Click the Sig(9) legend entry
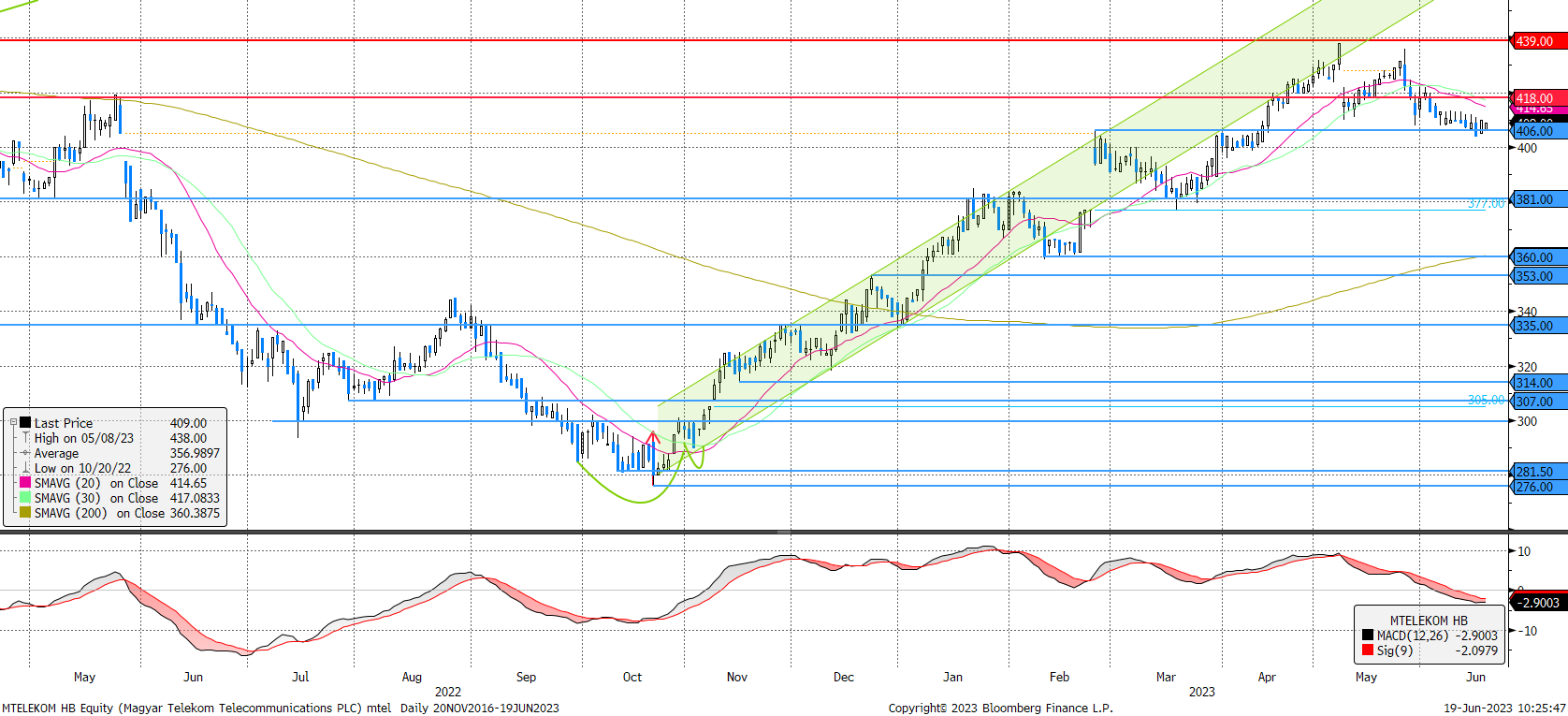The height and width of the screenshot is (716, 1568). (x=1430, y=650)
